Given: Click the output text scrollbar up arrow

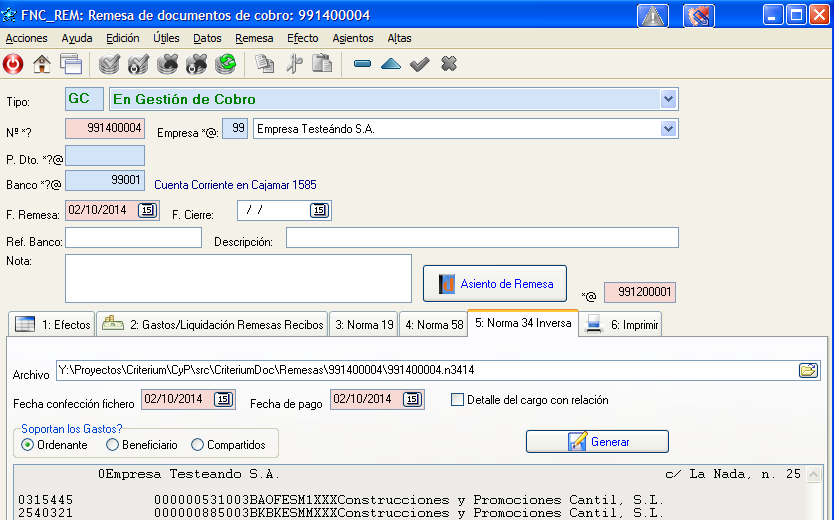Looking at the screenshot, I should tap(813, 474).
